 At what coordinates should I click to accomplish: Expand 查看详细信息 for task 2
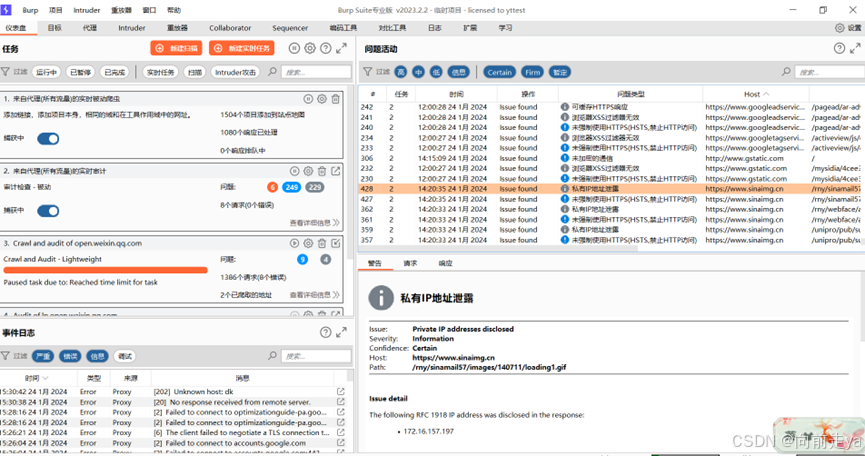pyautogui.click(x=314, y=223)
